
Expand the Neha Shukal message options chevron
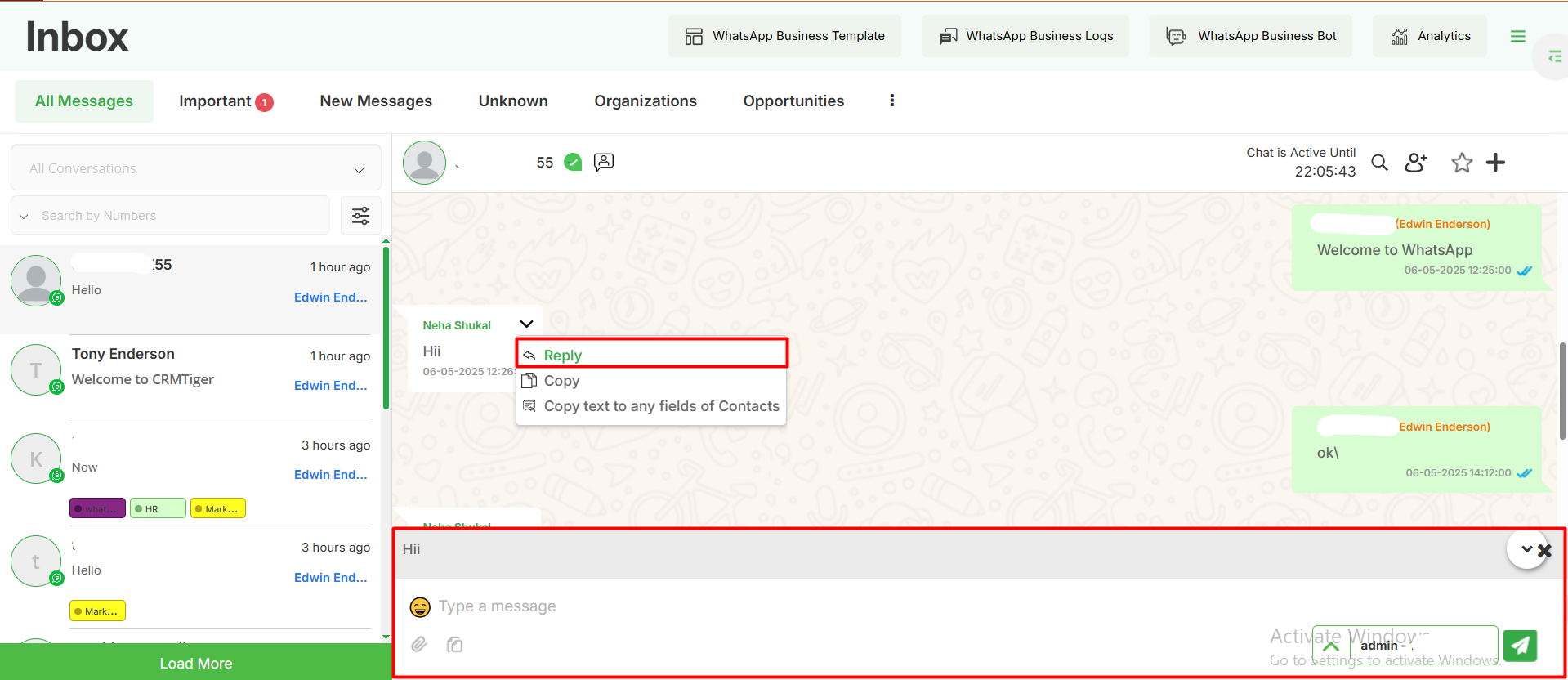[527, 324]
